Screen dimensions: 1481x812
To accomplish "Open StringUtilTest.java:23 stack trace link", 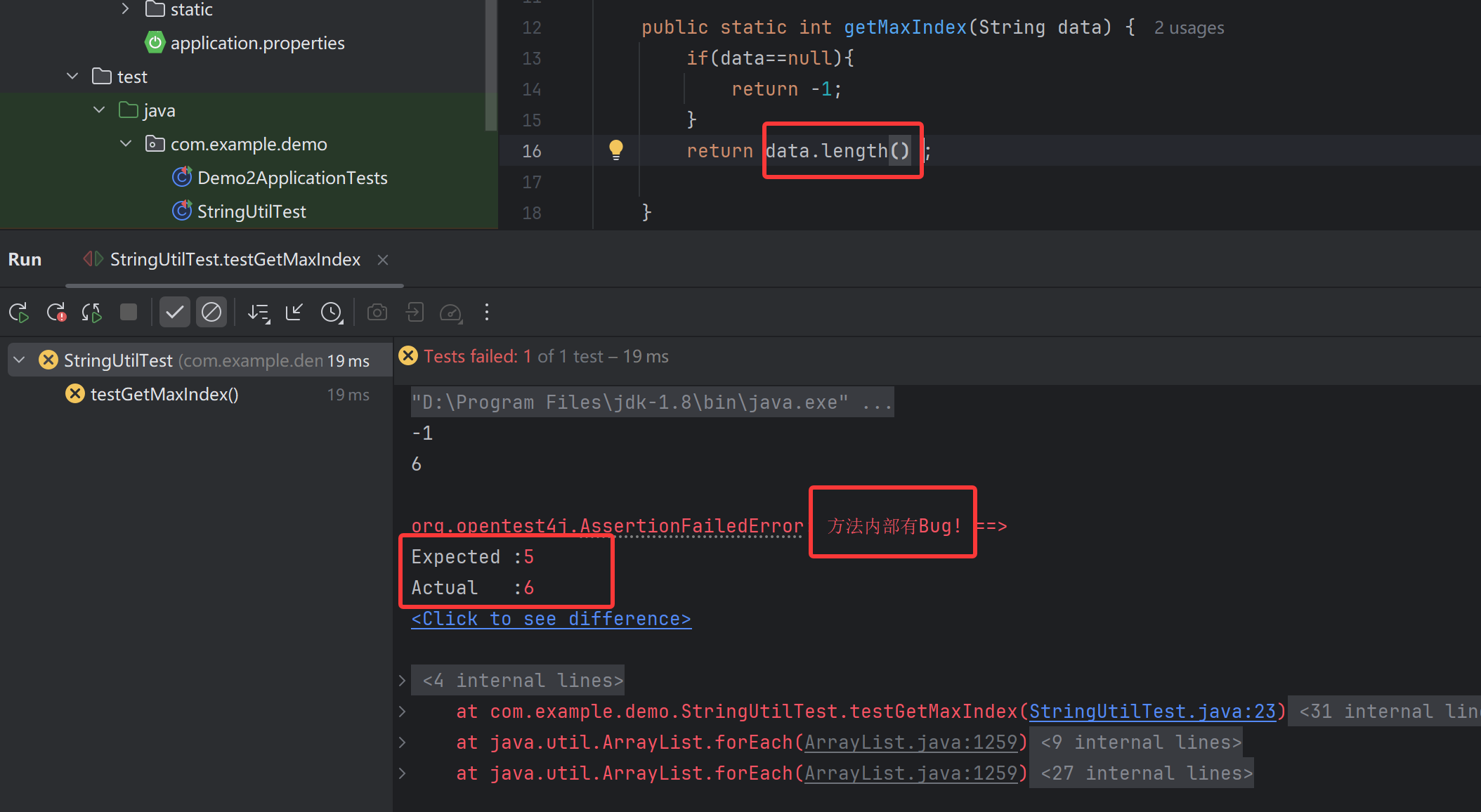I will [1152, 712].
